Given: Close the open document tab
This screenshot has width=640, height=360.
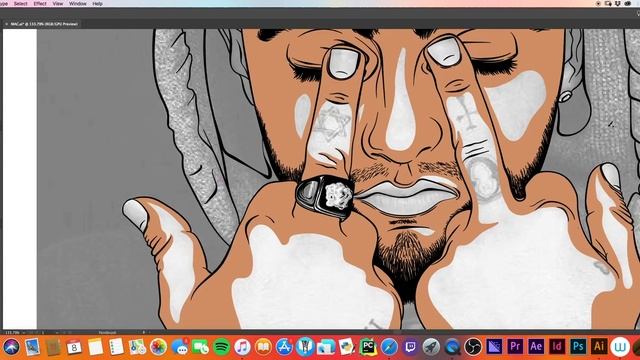Looking at the screenshot, I should 6,24.
